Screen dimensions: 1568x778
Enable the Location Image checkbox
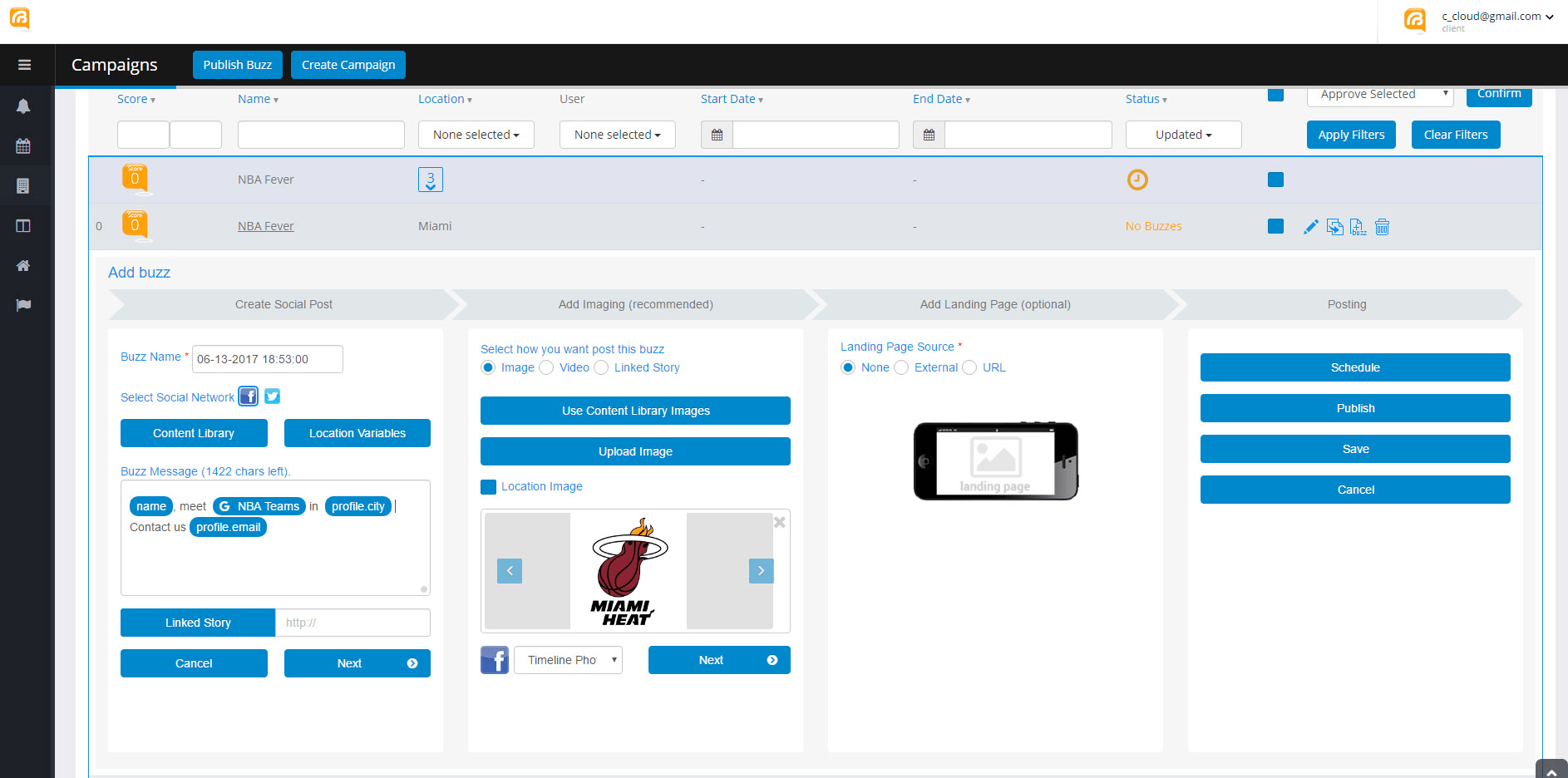pyautogui.click(x=488, y=487)
